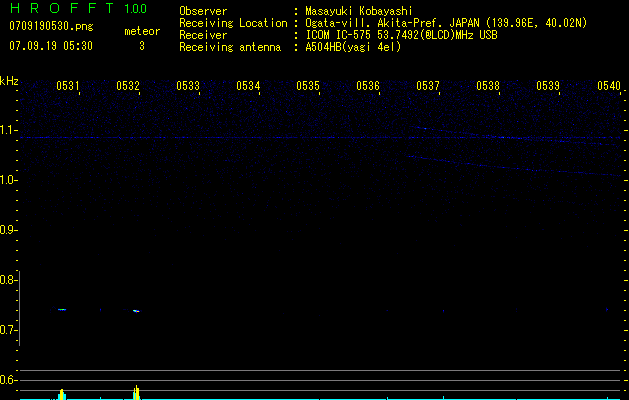
Task: Click the yellow intensity peak under 0532
Action: [x=136, y=392]
